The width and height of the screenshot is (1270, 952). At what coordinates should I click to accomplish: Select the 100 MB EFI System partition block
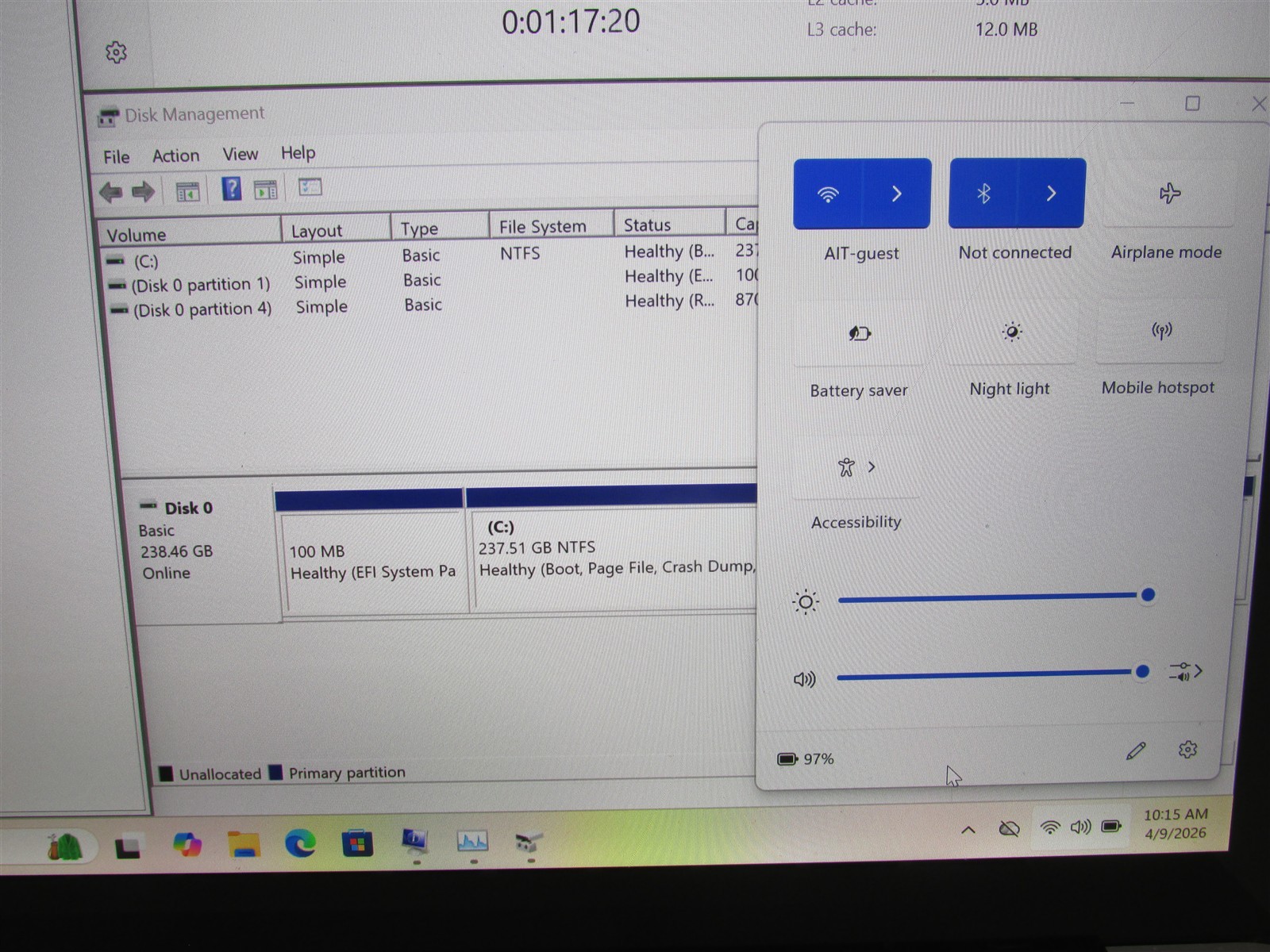[371, 562]
